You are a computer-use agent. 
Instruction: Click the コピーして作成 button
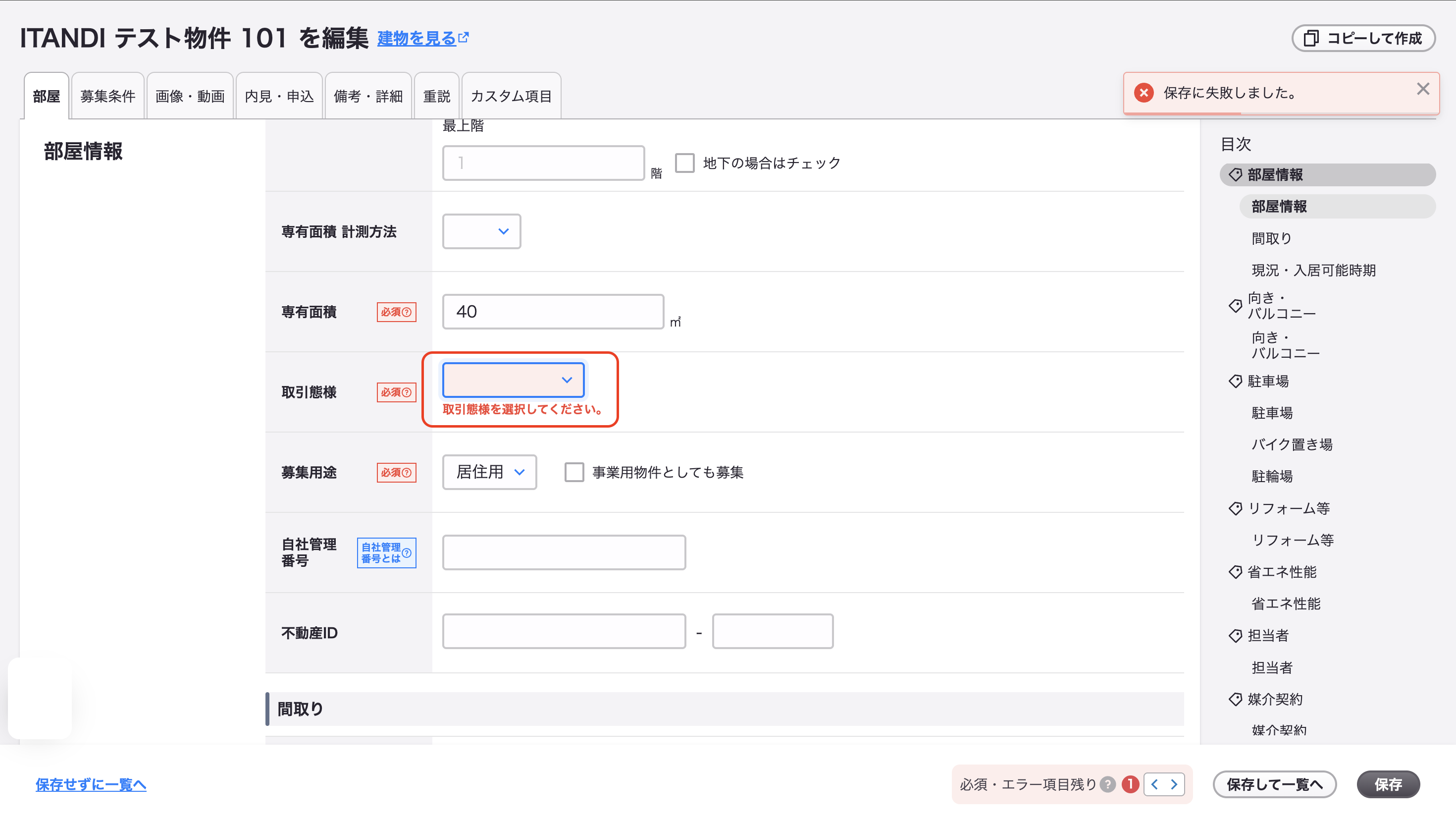tap(1363, 38)
